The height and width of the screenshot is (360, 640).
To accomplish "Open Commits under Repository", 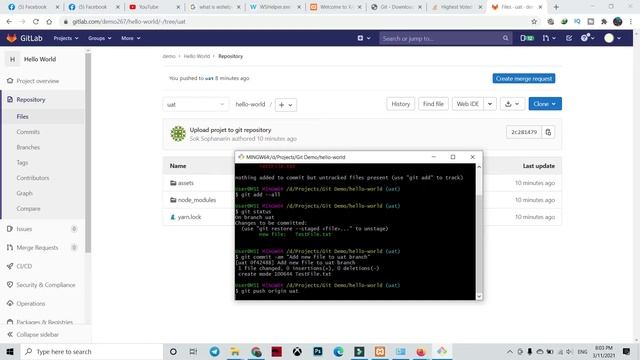I will [x=28, y=132].
